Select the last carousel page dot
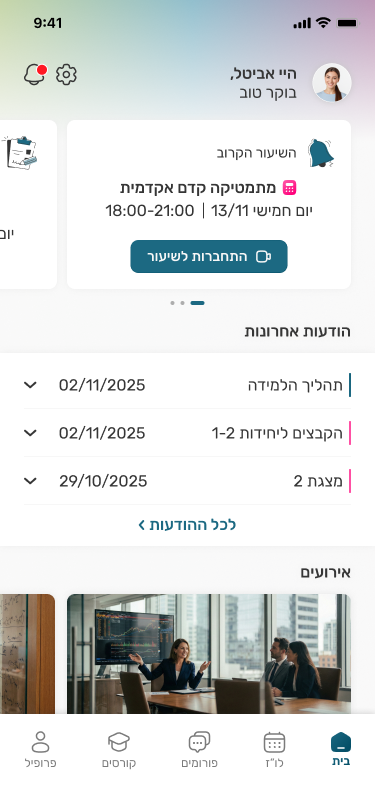375x812 pixels. (x=172, y=303)
